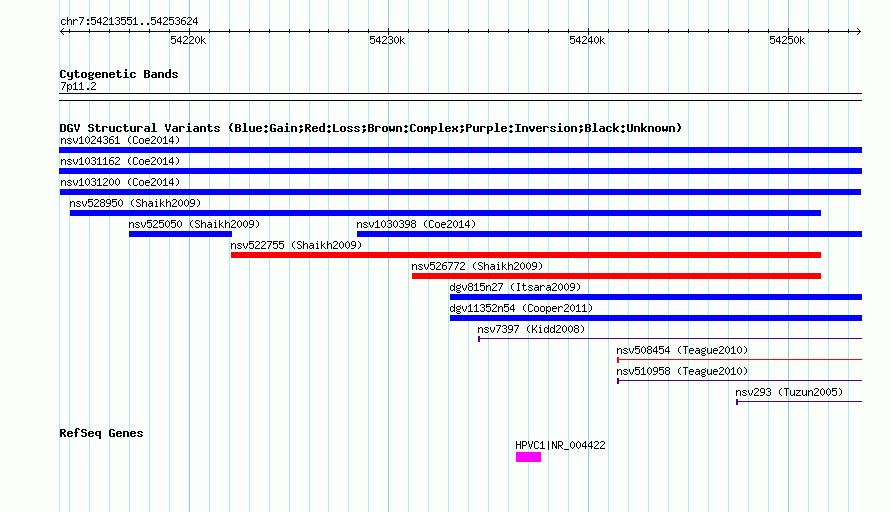Open the red nsv522755 (Shaikh2009) loss bar
890x512 pixels.
(526, 255)
